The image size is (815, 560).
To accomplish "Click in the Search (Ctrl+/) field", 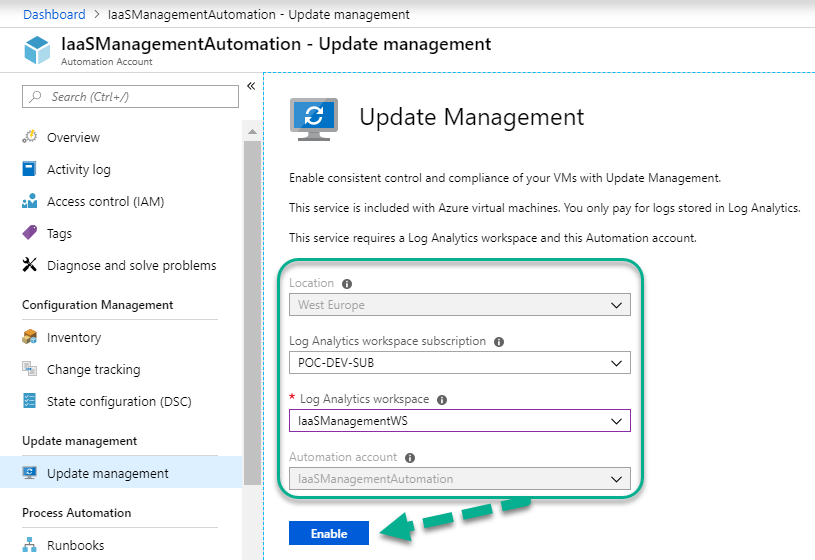I will [130, 97].
